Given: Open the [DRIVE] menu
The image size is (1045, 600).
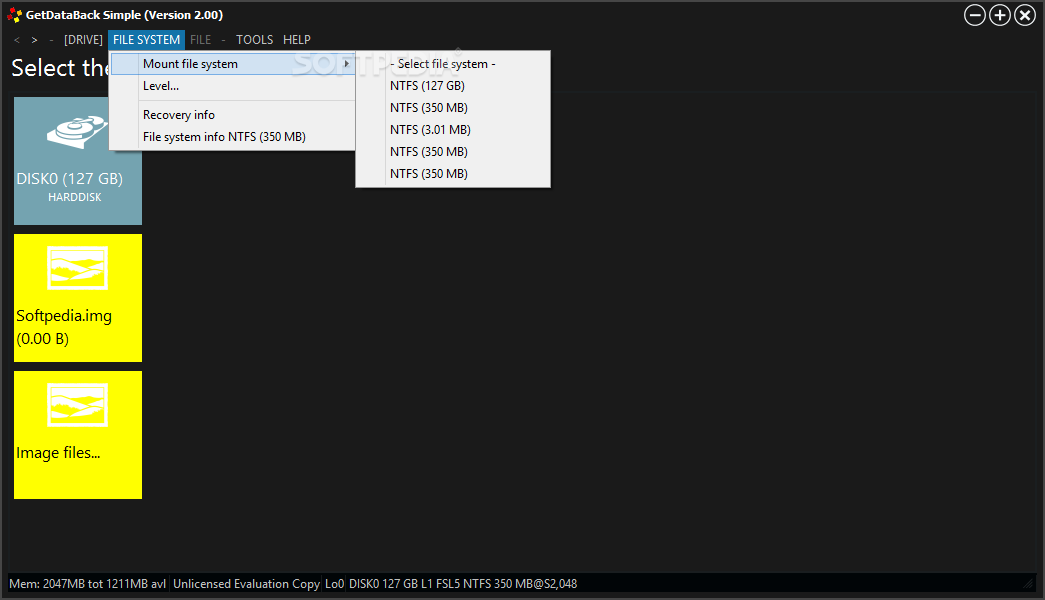Looking at the screenshot, I should (x=83, y=40).
